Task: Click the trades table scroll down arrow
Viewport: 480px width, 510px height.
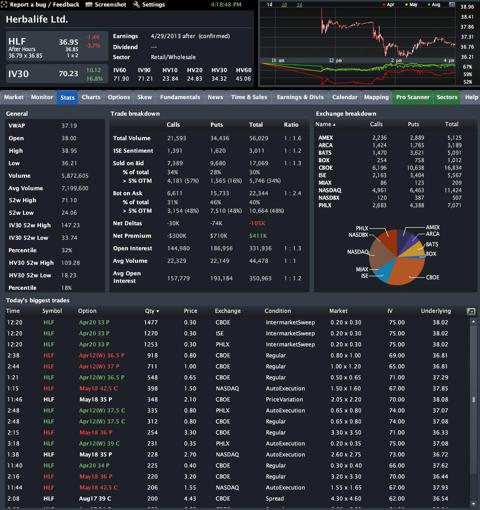Action: pyautogui.click(x=473, y=504)
